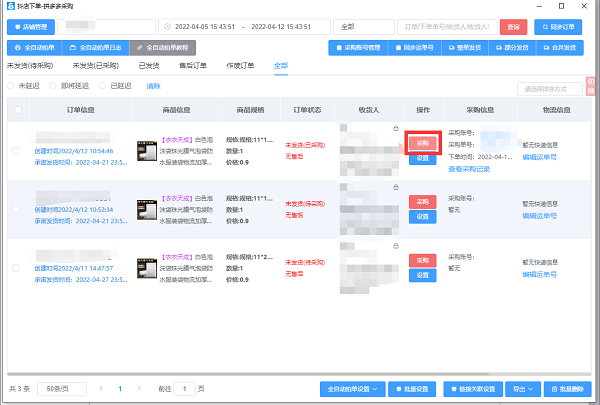Image resolution: width=600 pixels, height=405 pixels.
Task: Click the previous page arrow
Action: click(x=101, y=389)
